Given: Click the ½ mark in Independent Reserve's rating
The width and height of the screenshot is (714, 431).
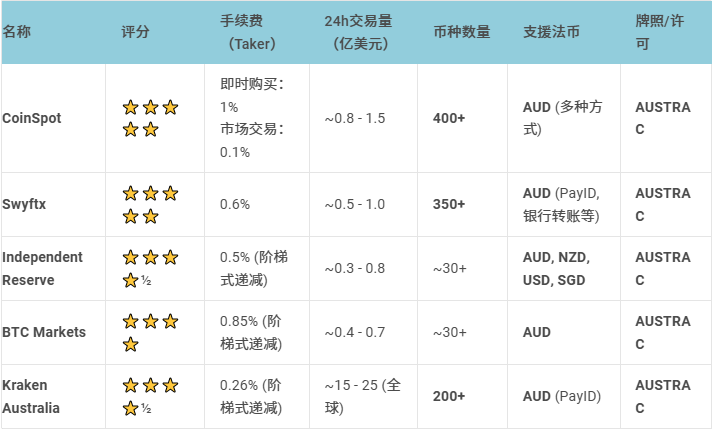Looking at the screenshot, I should click(144, 281).
